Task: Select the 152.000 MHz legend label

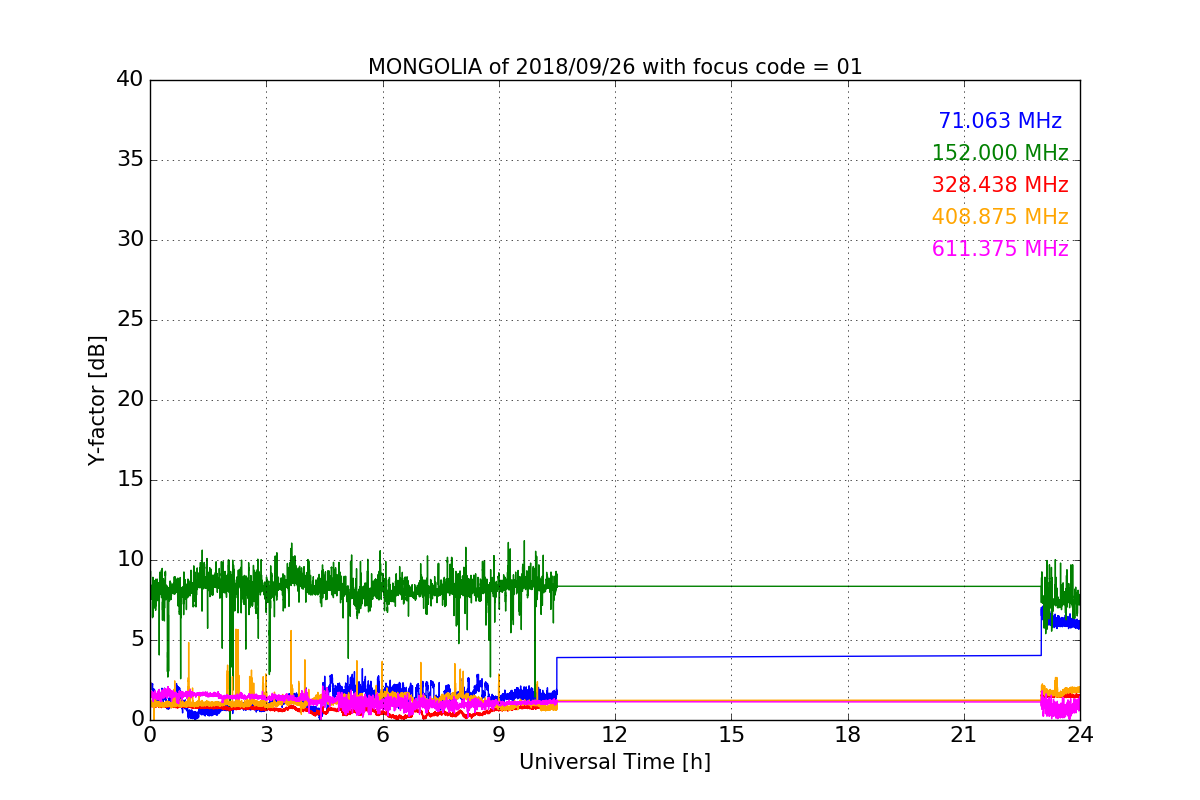Action: pos(1000,153)
